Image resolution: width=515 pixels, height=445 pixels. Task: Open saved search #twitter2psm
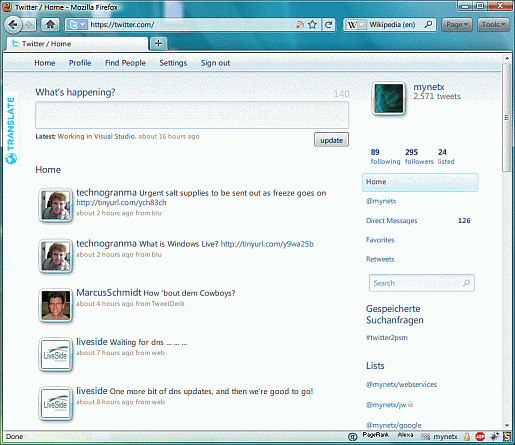(387, 337)
